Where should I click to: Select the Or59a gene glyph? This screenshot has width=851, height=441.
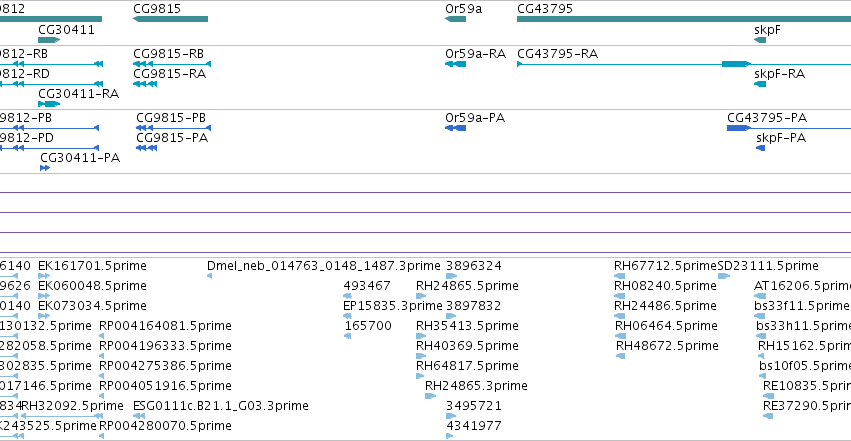pos(455,19)
